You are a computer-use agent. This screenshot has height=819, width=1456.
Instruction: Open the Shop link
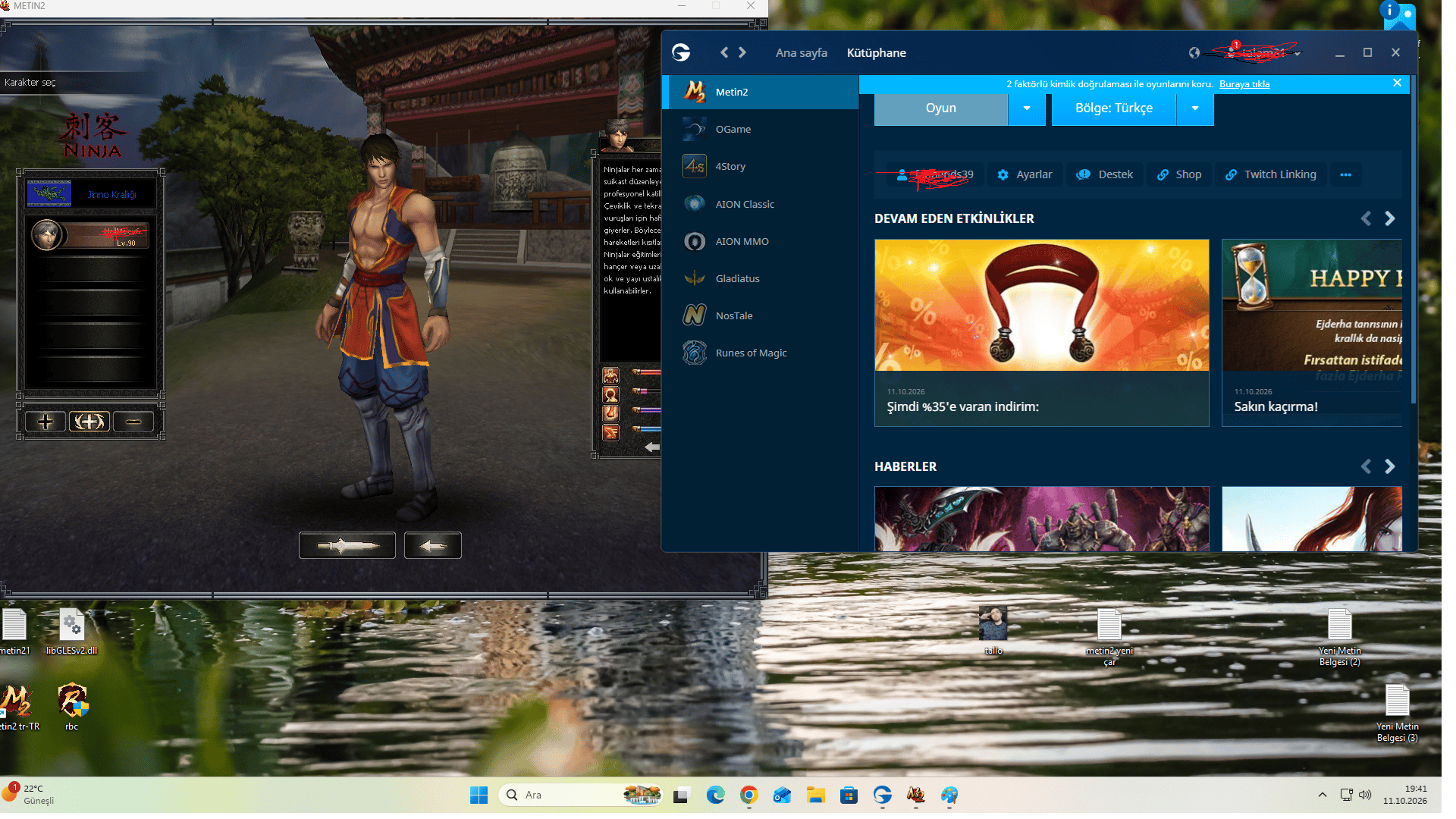pos(1179,174)
